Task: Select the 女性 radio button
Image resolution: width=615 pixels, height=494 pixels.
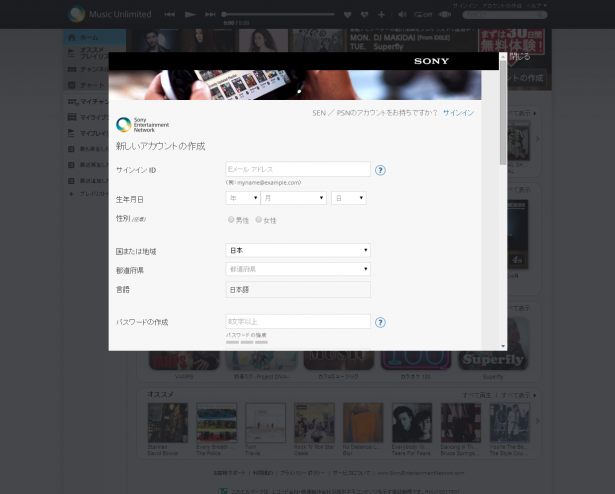Action: 258,219
